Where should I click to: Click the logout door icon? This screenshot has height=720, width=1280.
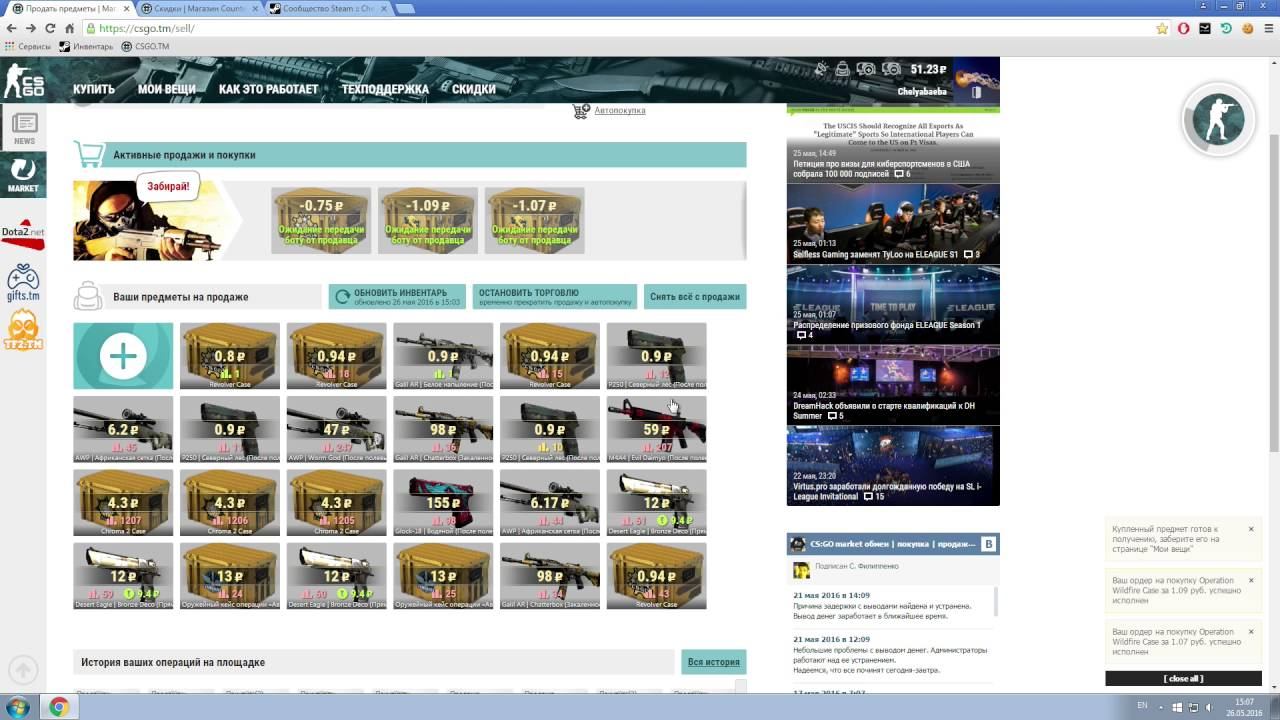977,92
